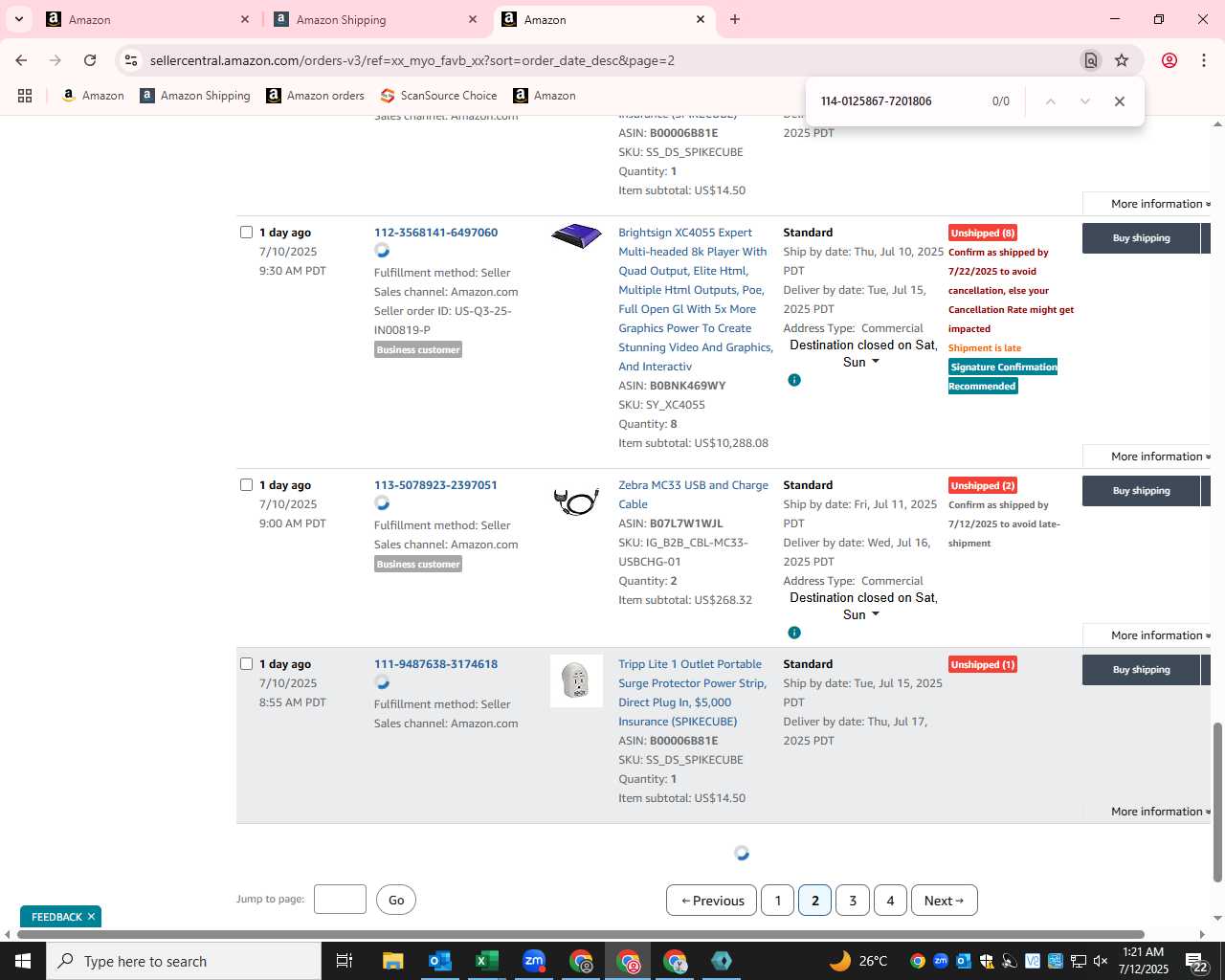Click the horizontal page scrollbar thumb
Image resolution: width=1225 pixels, height=980 pixels.
coord(579,934)
